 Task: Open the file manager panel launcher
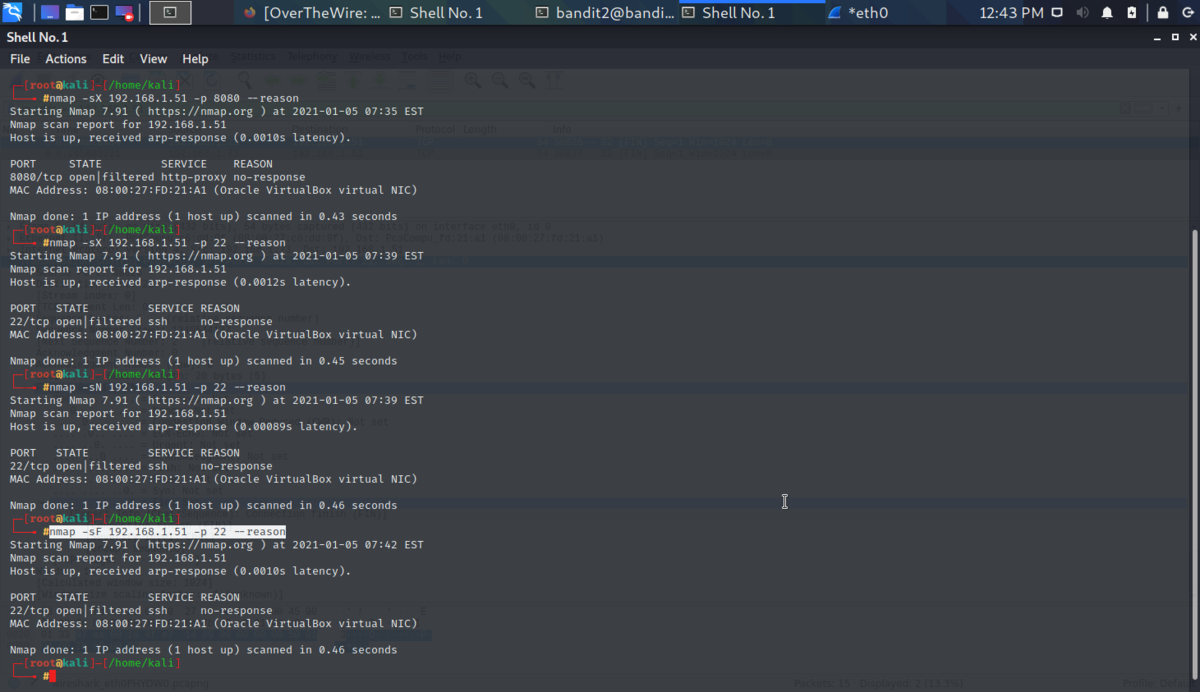click(75, 13)
